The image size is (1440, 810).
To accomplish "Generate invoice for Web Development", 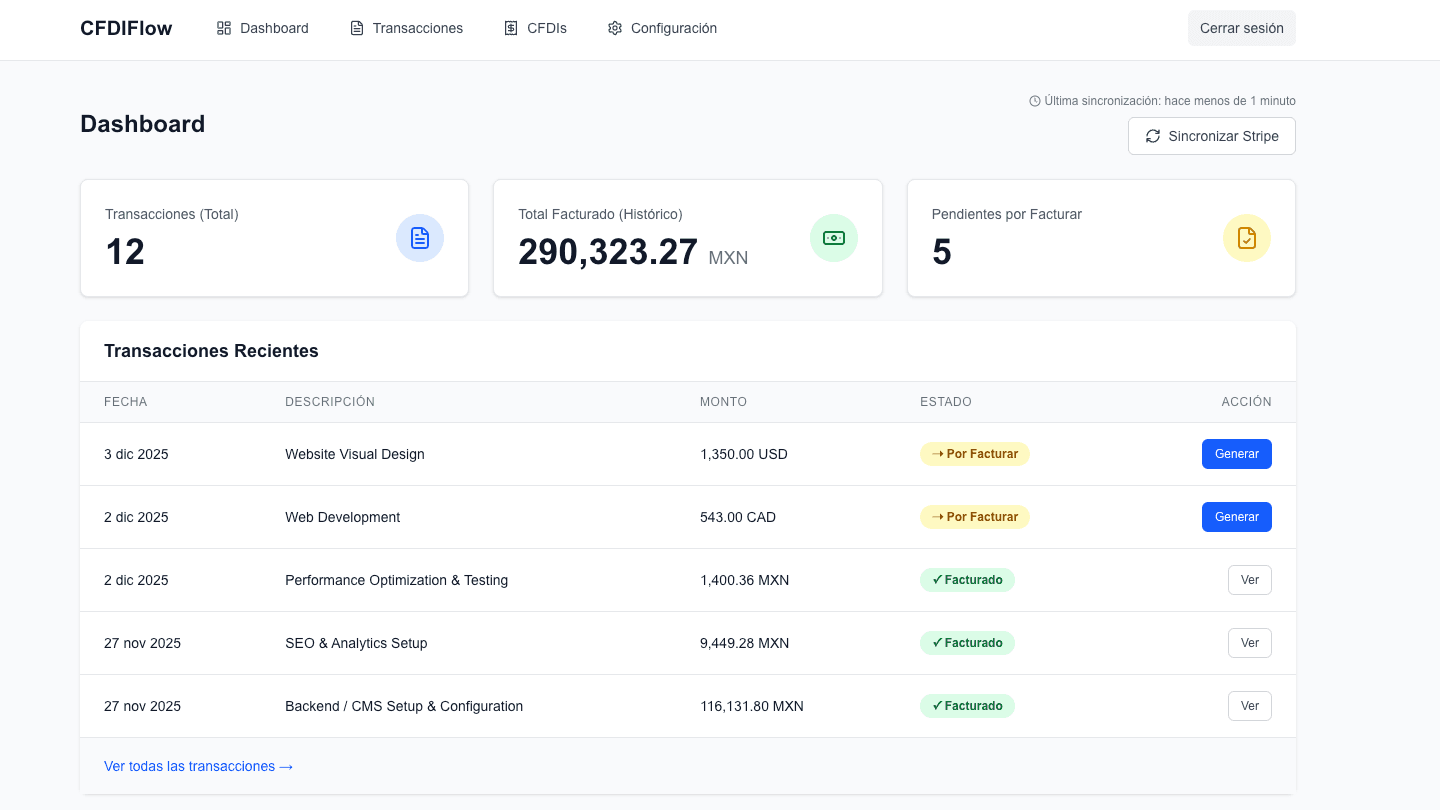I will click(x=1236, y=517).
